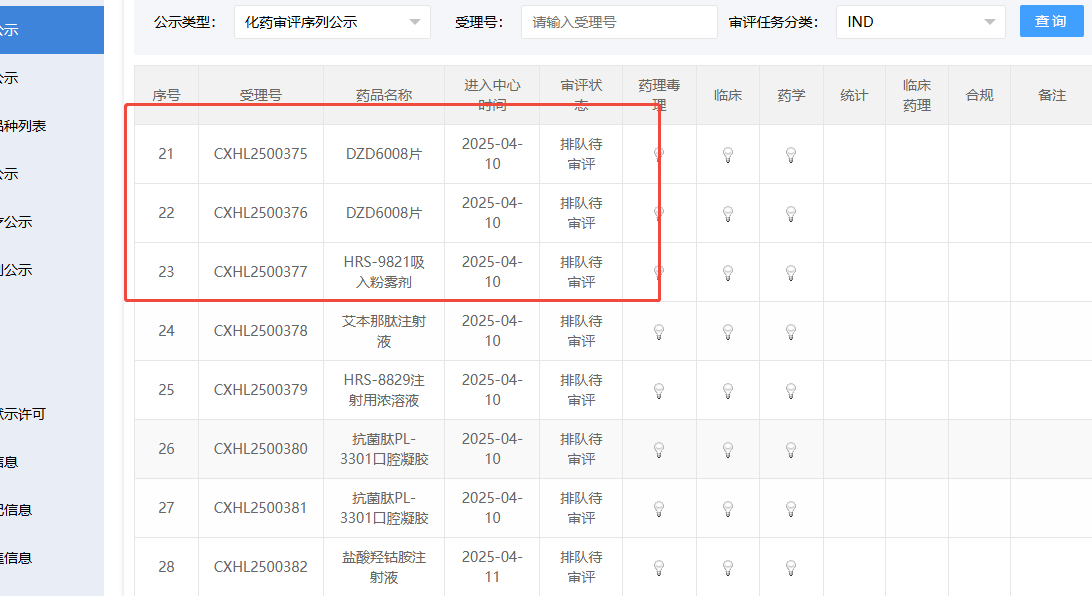Click clinical bulb icon for CXHL2500377
This screenshot has height=596, width=1092.
(x=728, y=273)
